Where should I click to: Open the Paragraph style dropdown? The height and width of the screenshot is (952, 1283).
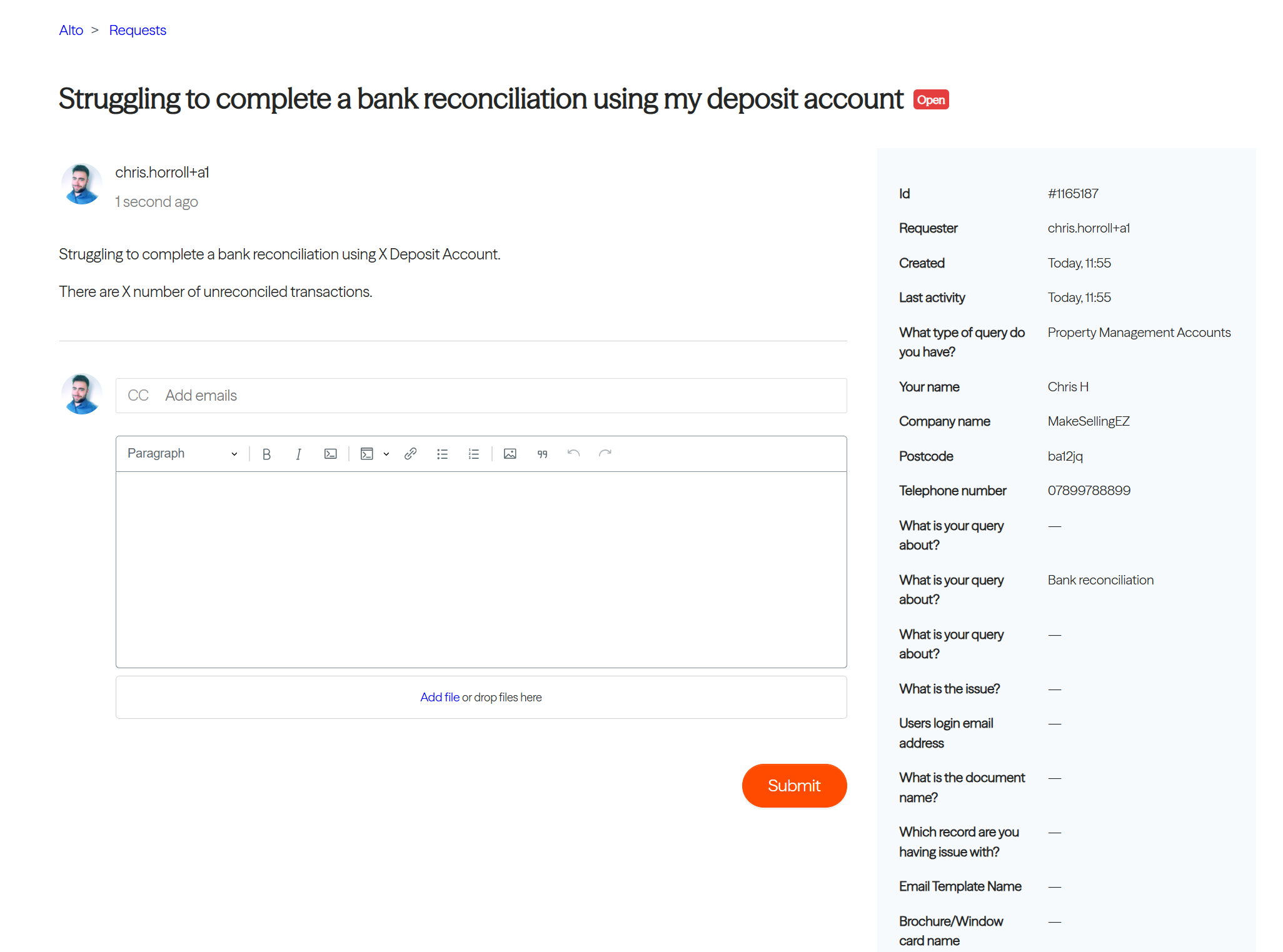pos(182,454)
